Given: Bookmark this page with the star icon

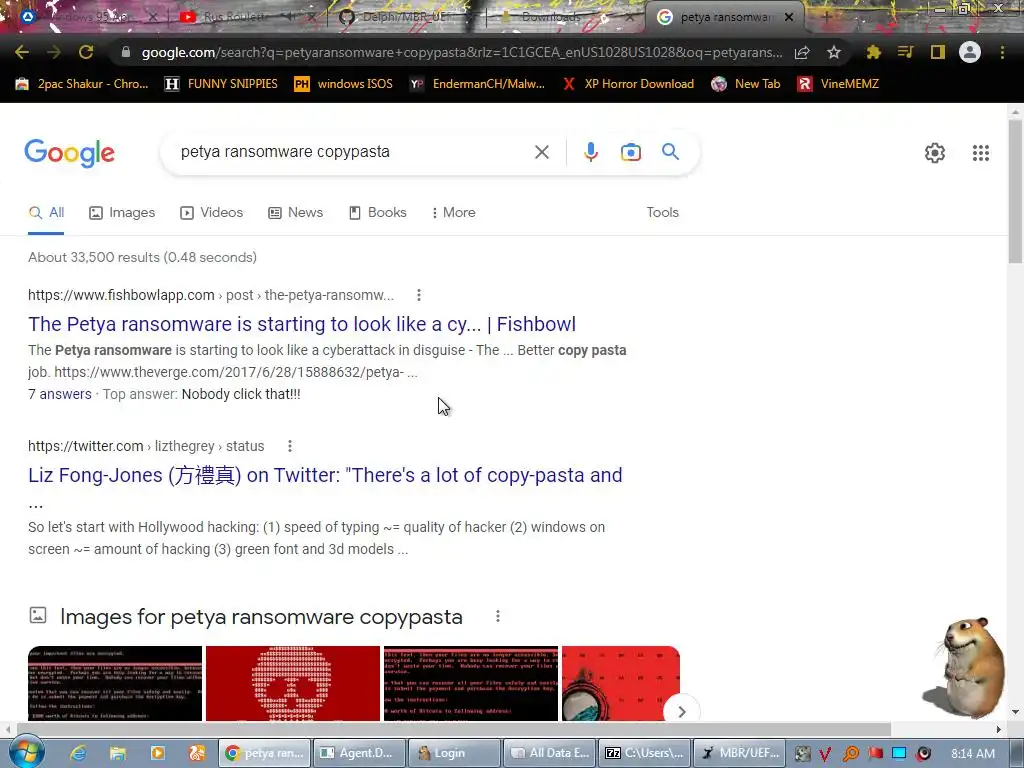Looking at the screenshot, I should tap(833, 52).
